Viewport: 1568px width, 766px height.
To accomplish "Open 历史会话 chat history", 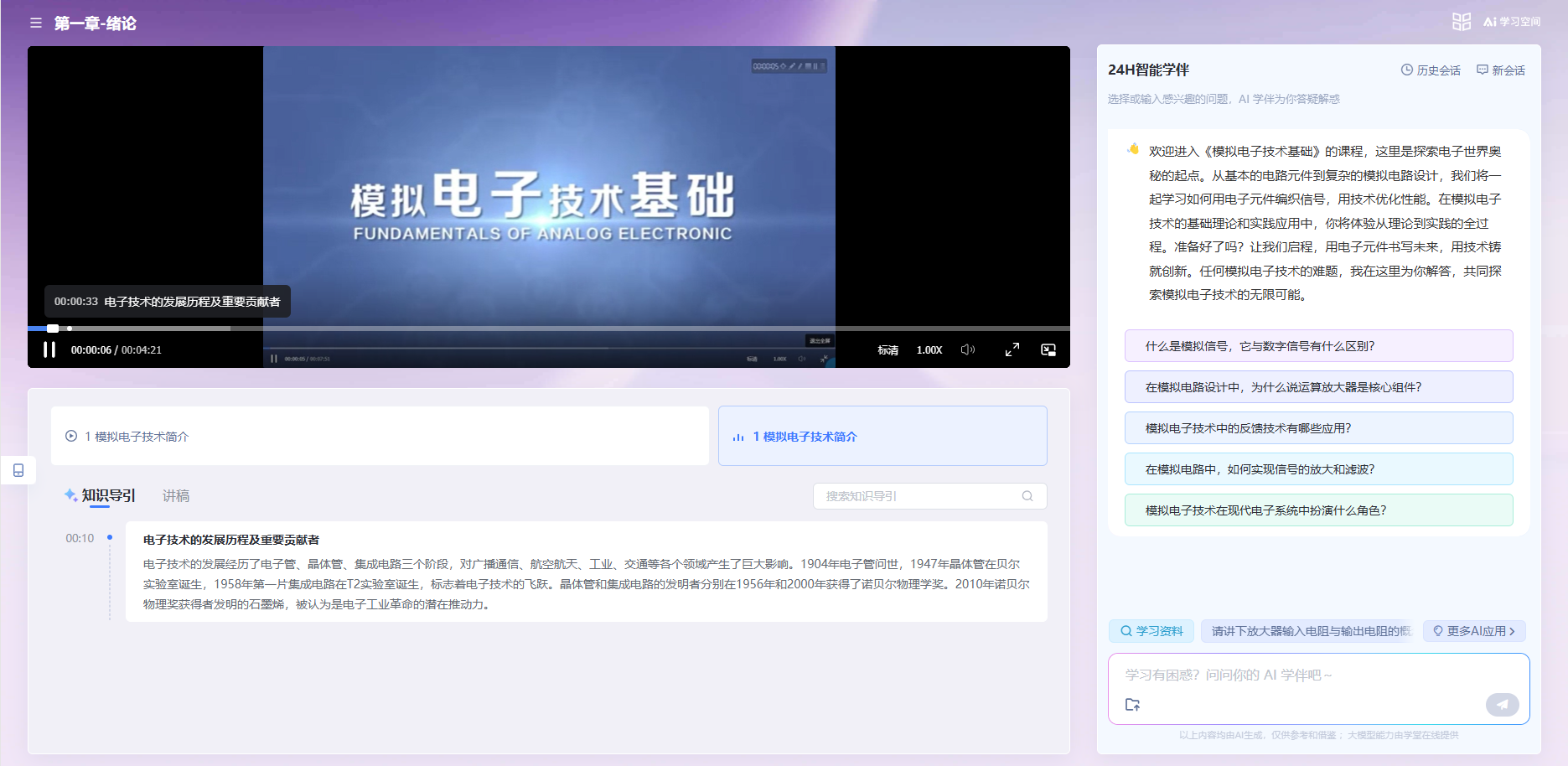I will click(1431, 70).
